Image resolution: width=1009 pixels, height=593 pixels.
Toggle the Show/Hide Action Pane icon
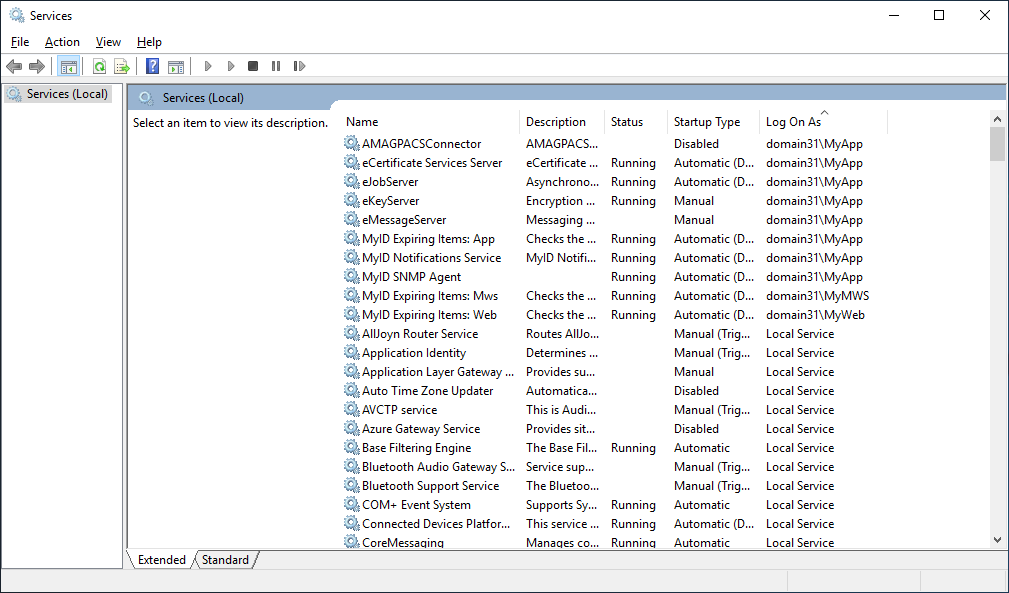pyautogui.click(x=176, y=66)
